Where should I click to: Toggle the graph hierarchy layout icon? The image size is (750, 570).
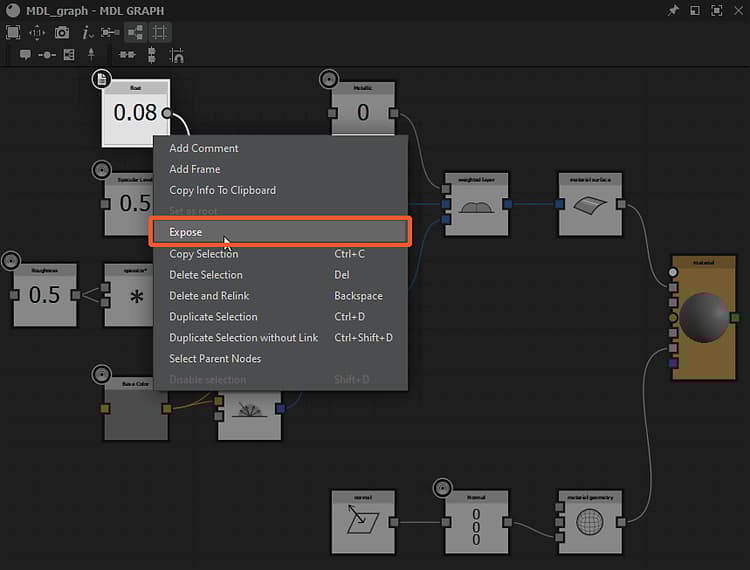(135, 33)
